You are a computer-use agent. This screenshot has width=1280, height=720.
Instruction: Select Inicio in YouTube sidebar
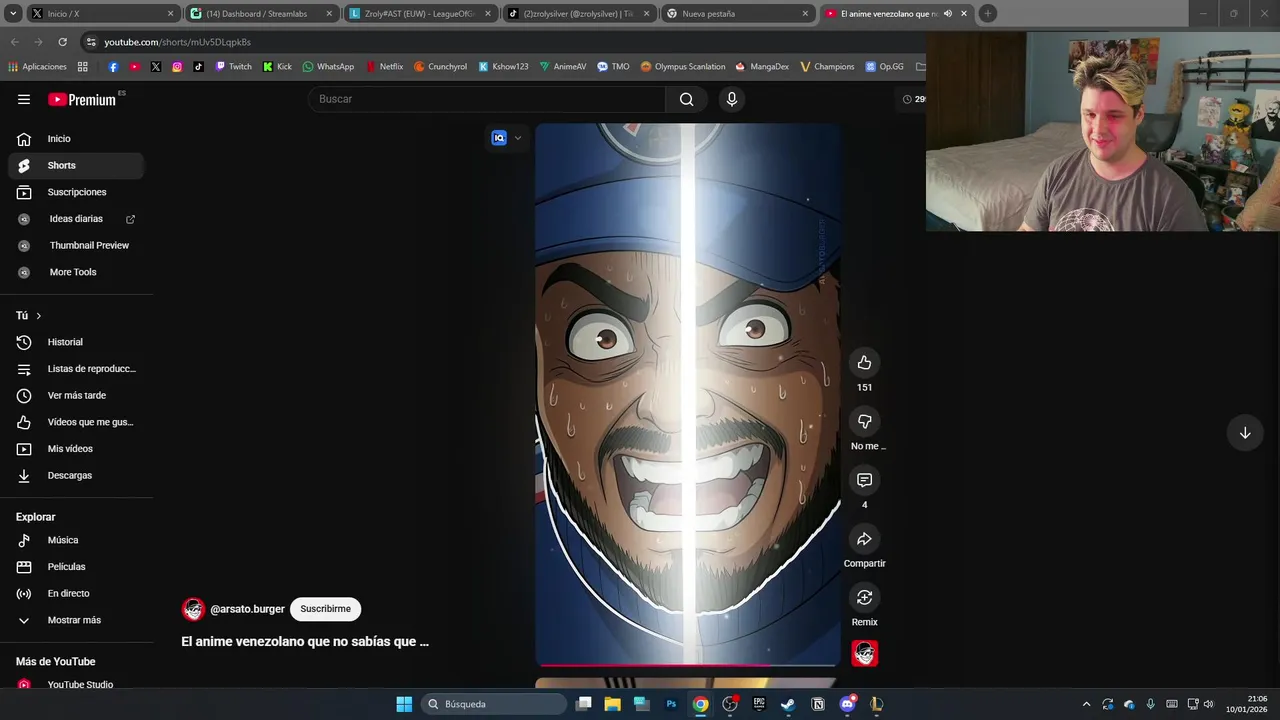coord(76,139)
